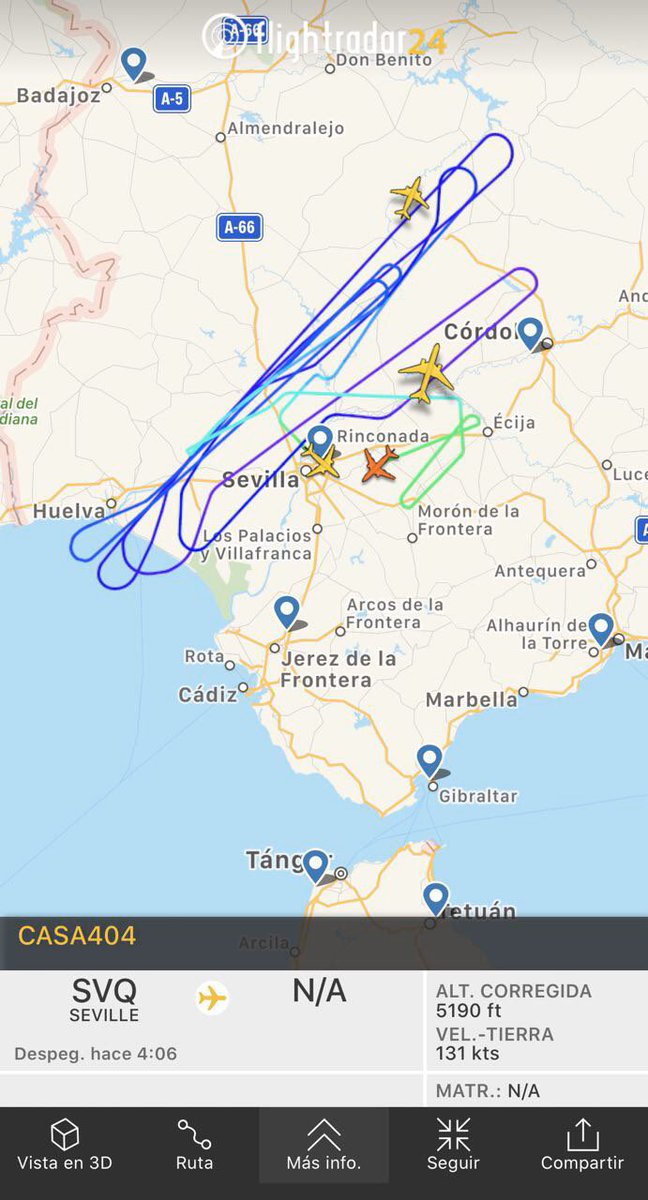Viewport: 648px width, 1200px height.
Task: Select the yellow aircraft southwest of Córdoba
Action: tap(427, 373)
